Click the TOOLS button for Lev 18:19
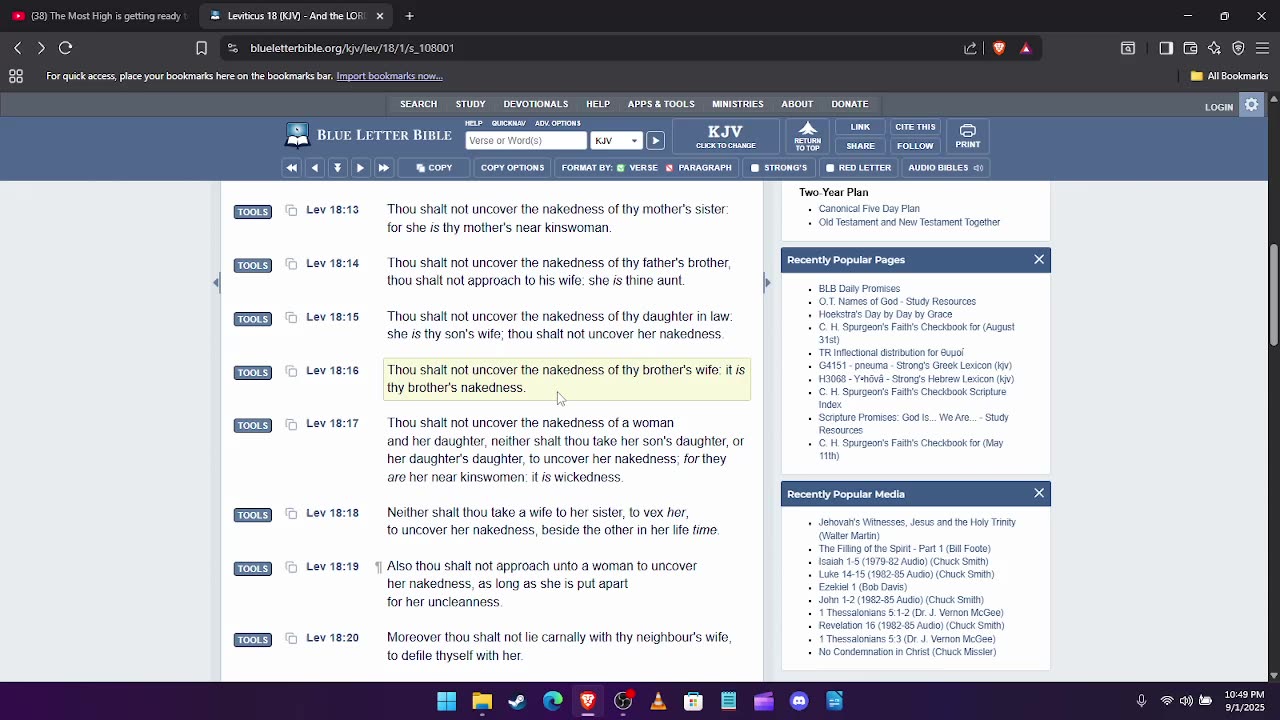The image size is (1280, 720). [253, 568]
